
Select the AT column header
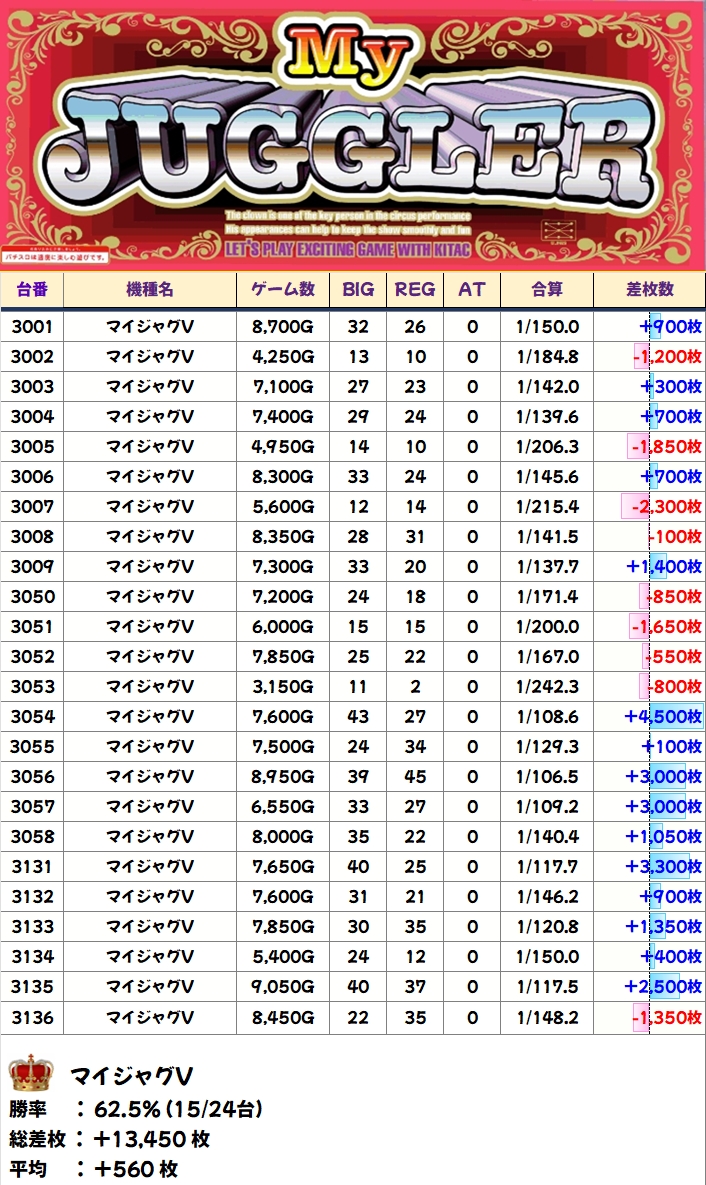coord(472,289)
